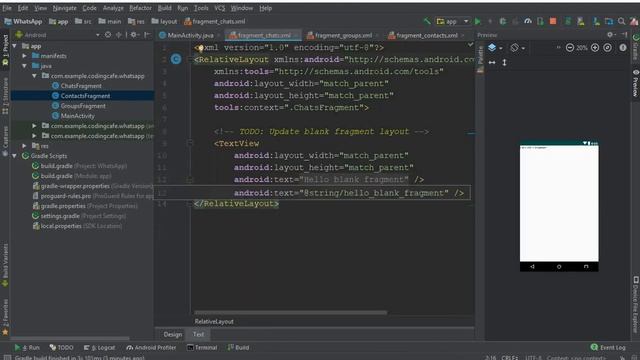Click the phone layout preview thumbnail
This screenshot has height=360, width=640.
559,206
